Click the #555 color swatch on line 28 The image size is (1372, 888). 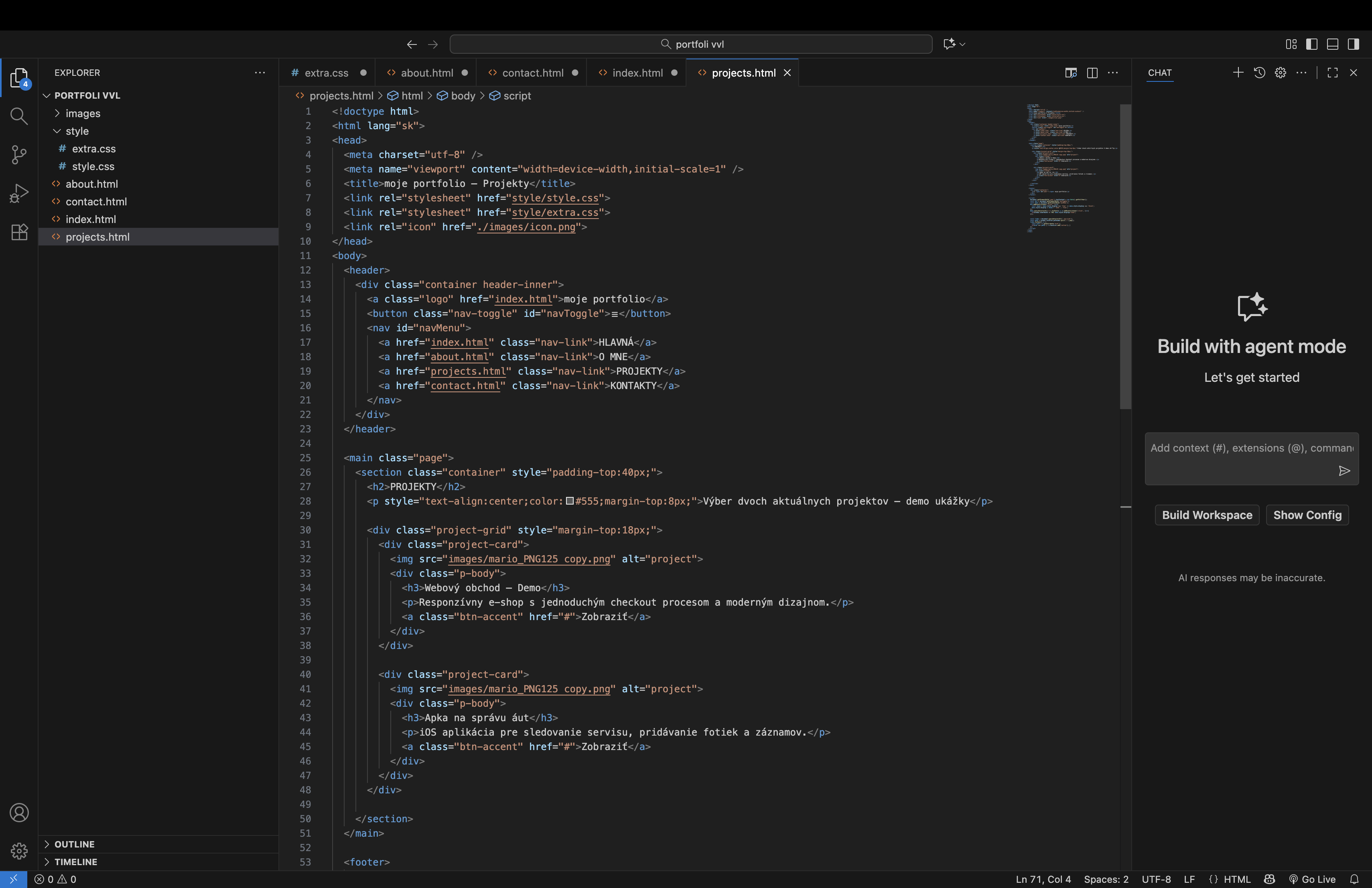point(570,501)
